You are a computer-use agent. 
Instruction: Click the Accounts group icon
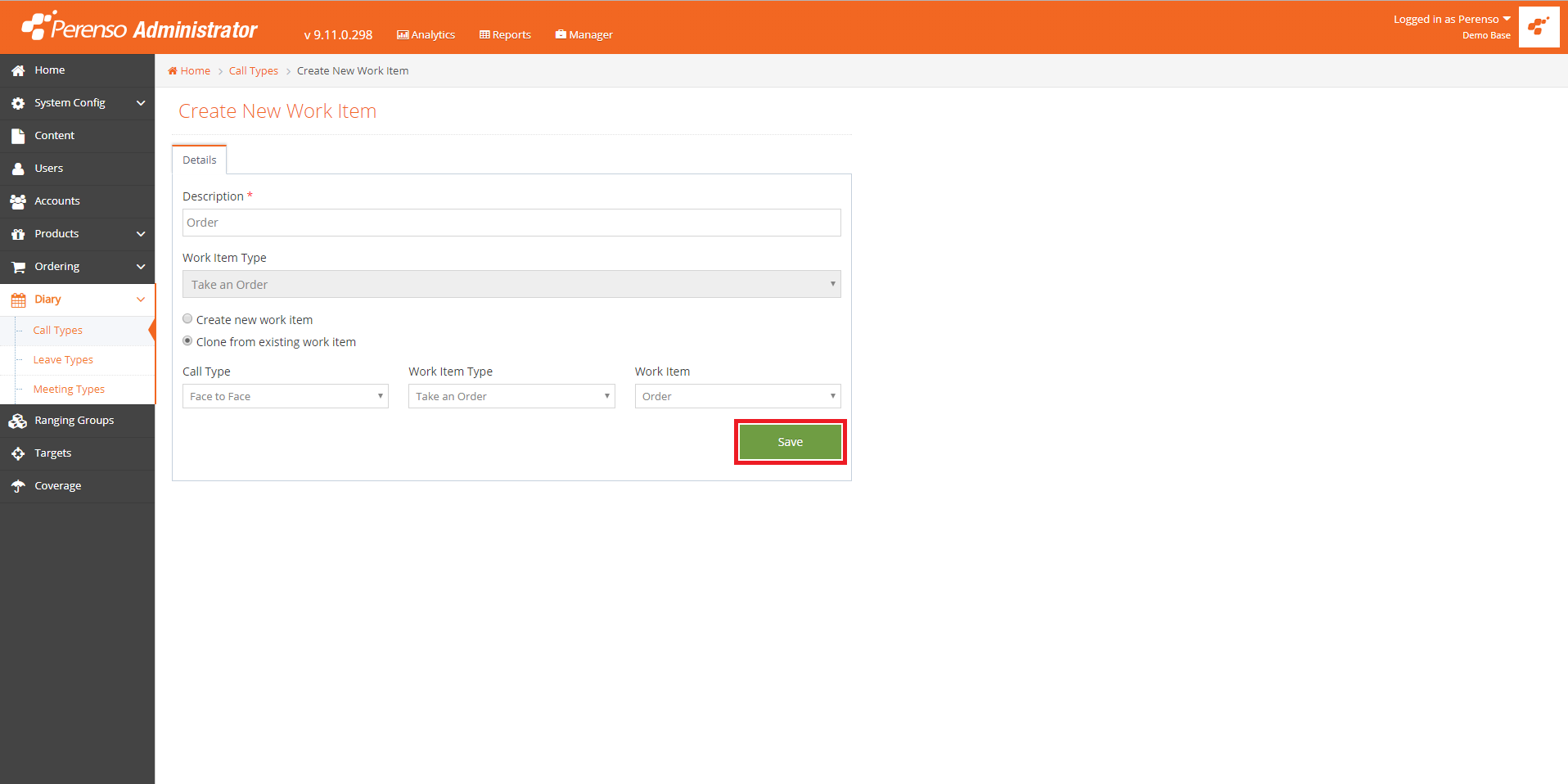click(18, 201)
